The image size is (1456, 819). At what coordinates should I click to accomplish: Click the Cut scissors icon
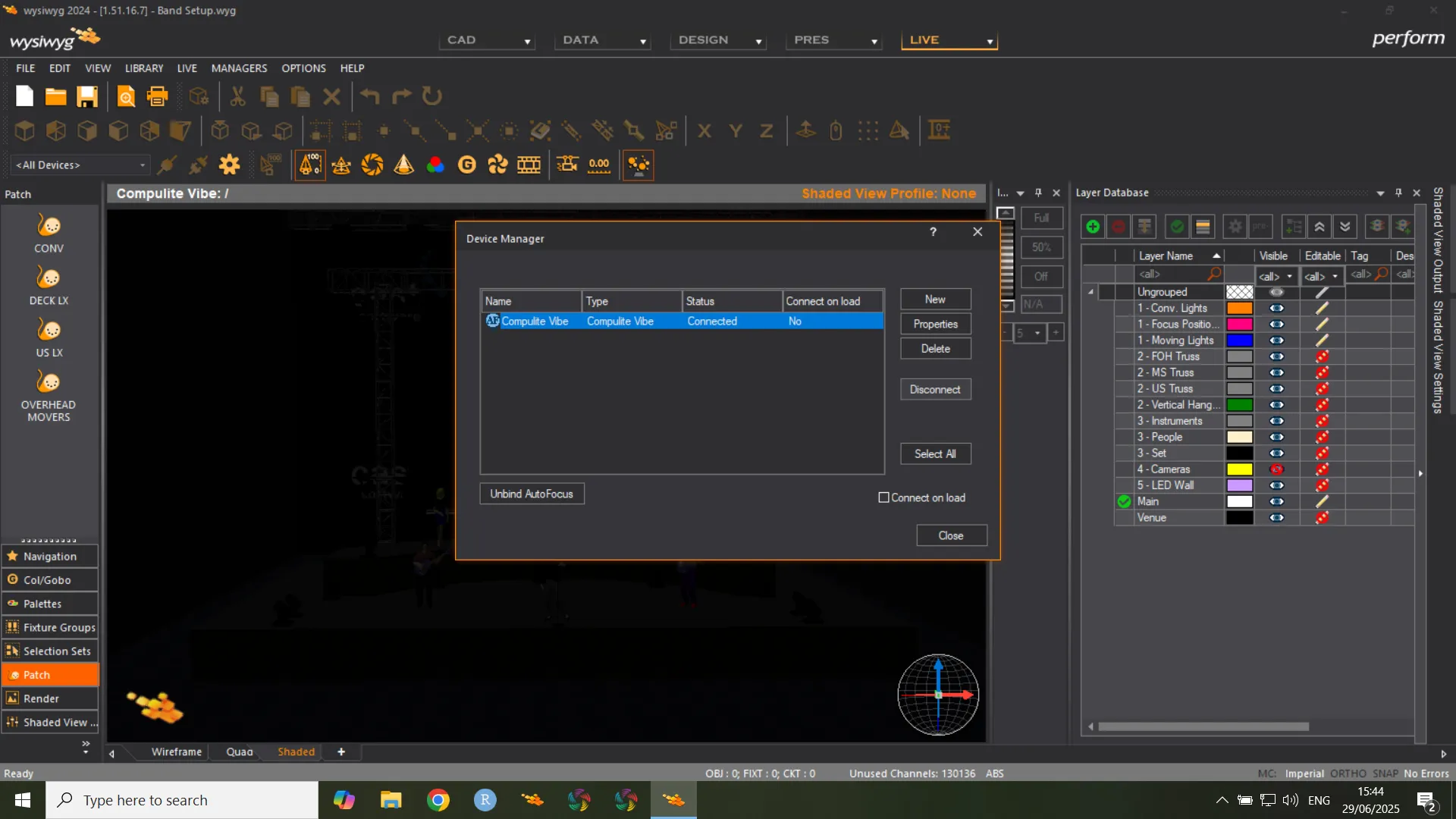(238, 96)
